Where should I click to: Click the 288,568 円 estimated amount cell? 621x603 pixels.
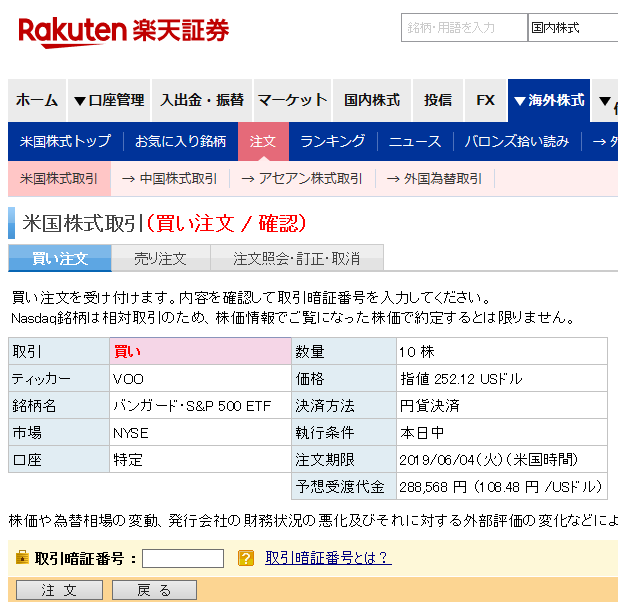point(502,487)
